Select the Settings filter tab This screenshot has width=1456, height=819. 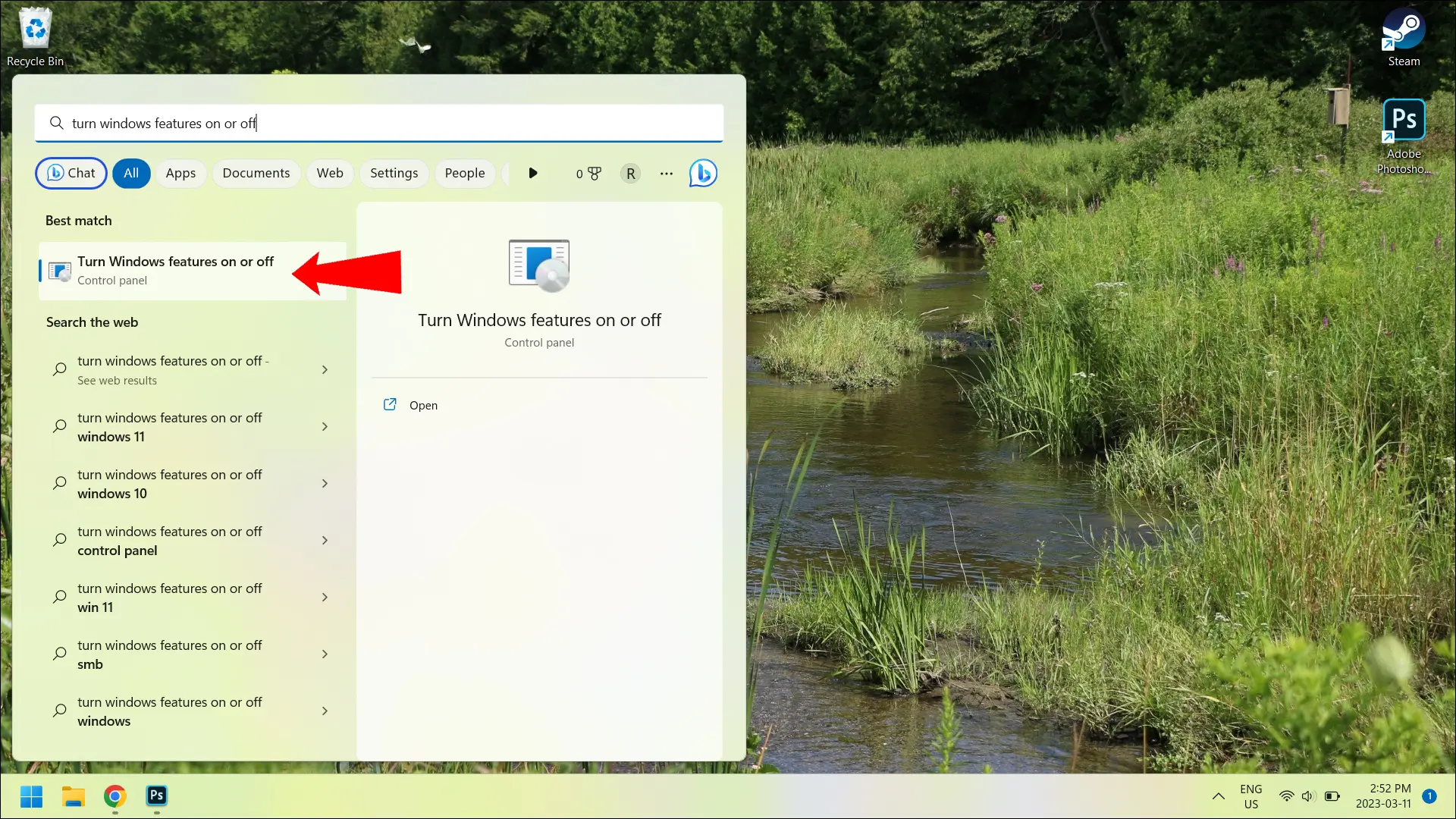(394, 173)
